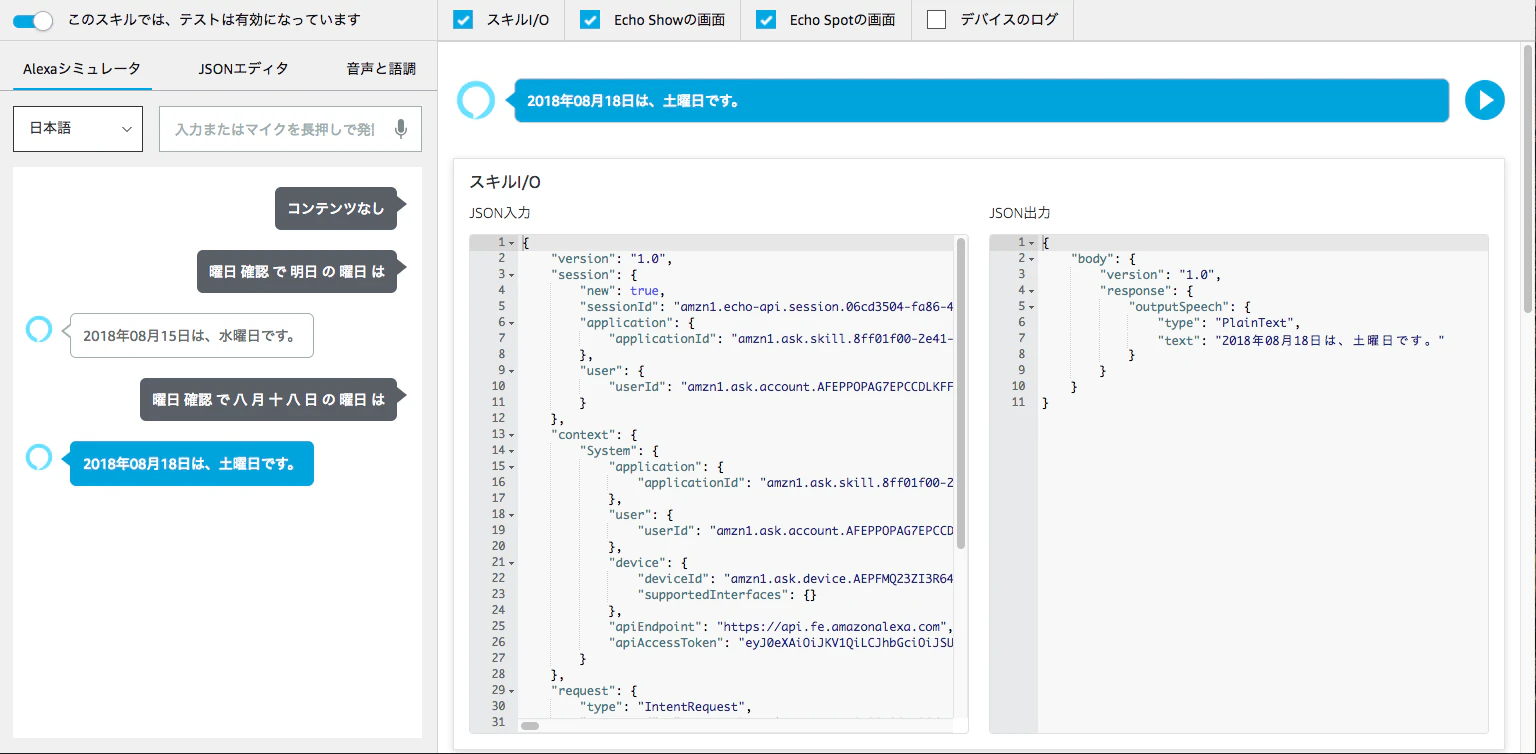Click Alexa ring icon next to 08月15日 reply
This screenshot has width=1536, height=754.
click(x=38, y=329)
